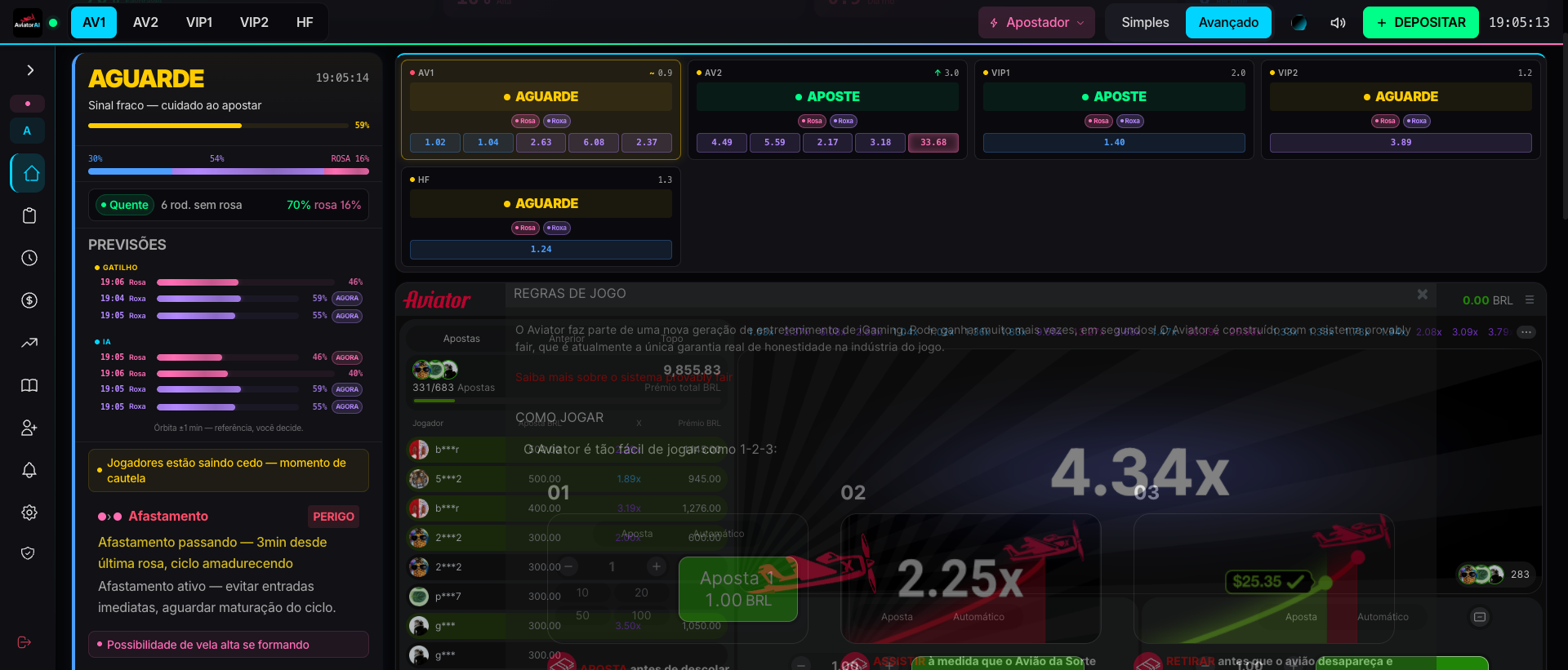This screenshot has height=670, width=1568.
Task: Select the AV1 tab
Action: 94,22
